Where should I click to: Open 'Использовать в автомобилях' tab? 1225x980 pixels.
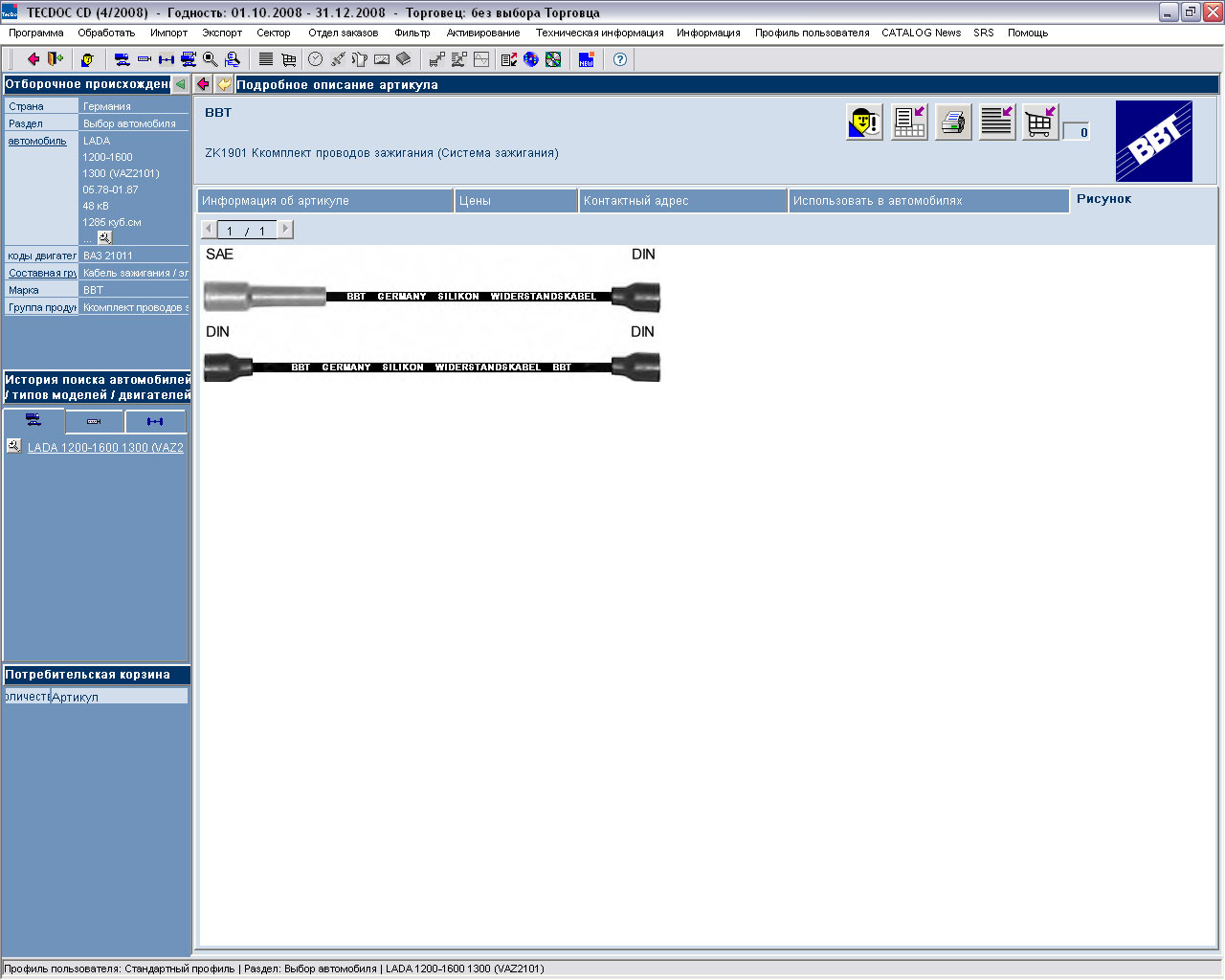point(928,201)
